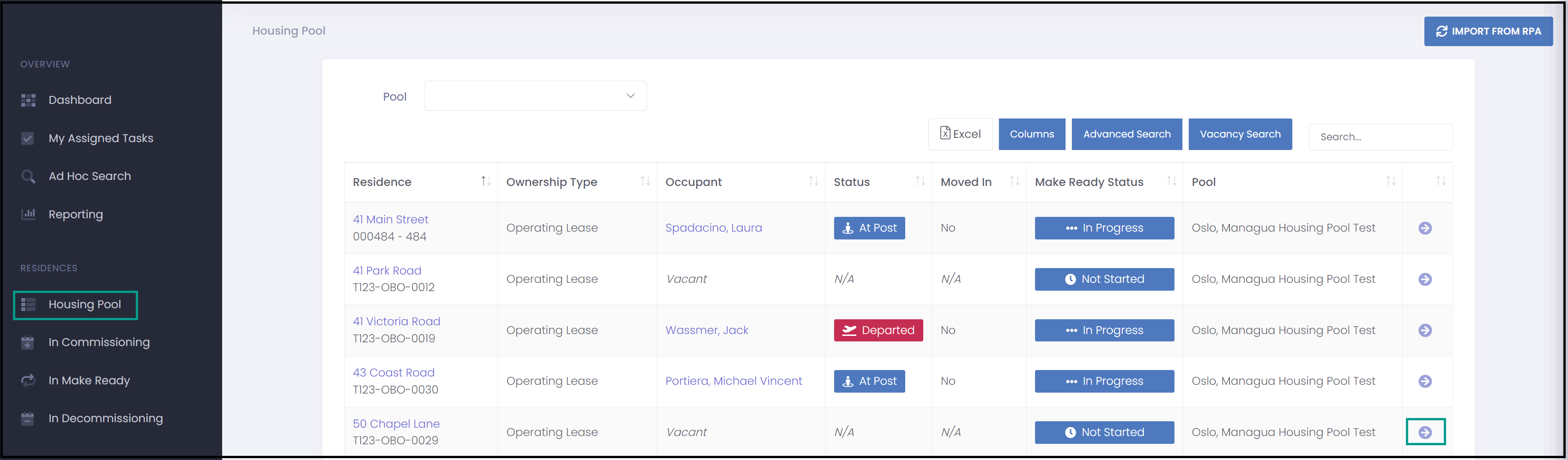Click the Reporting bar chart icon
1568x460 pixels.
28,214
